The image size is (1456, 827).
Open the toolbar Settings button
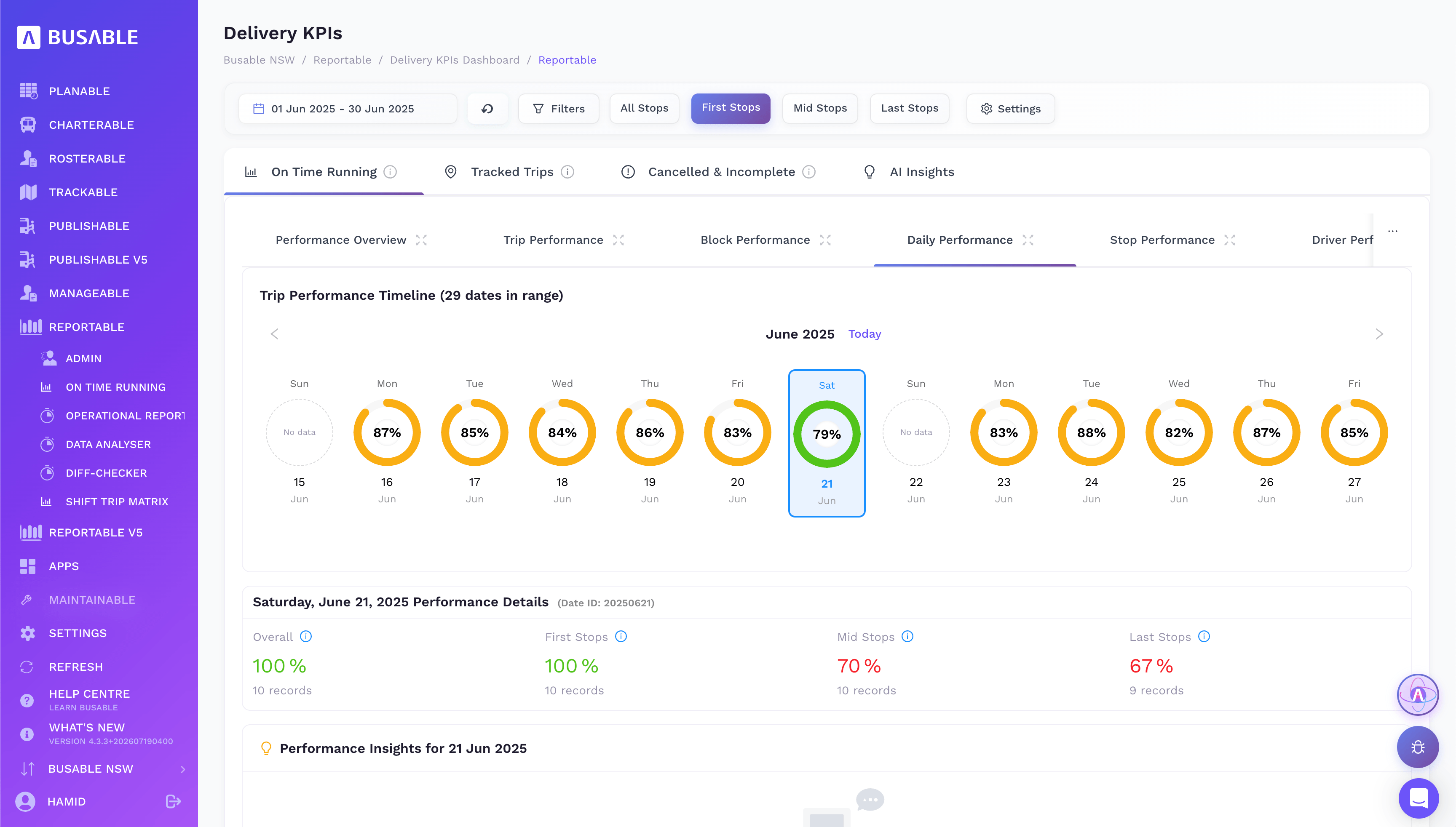click(1010, 109)
